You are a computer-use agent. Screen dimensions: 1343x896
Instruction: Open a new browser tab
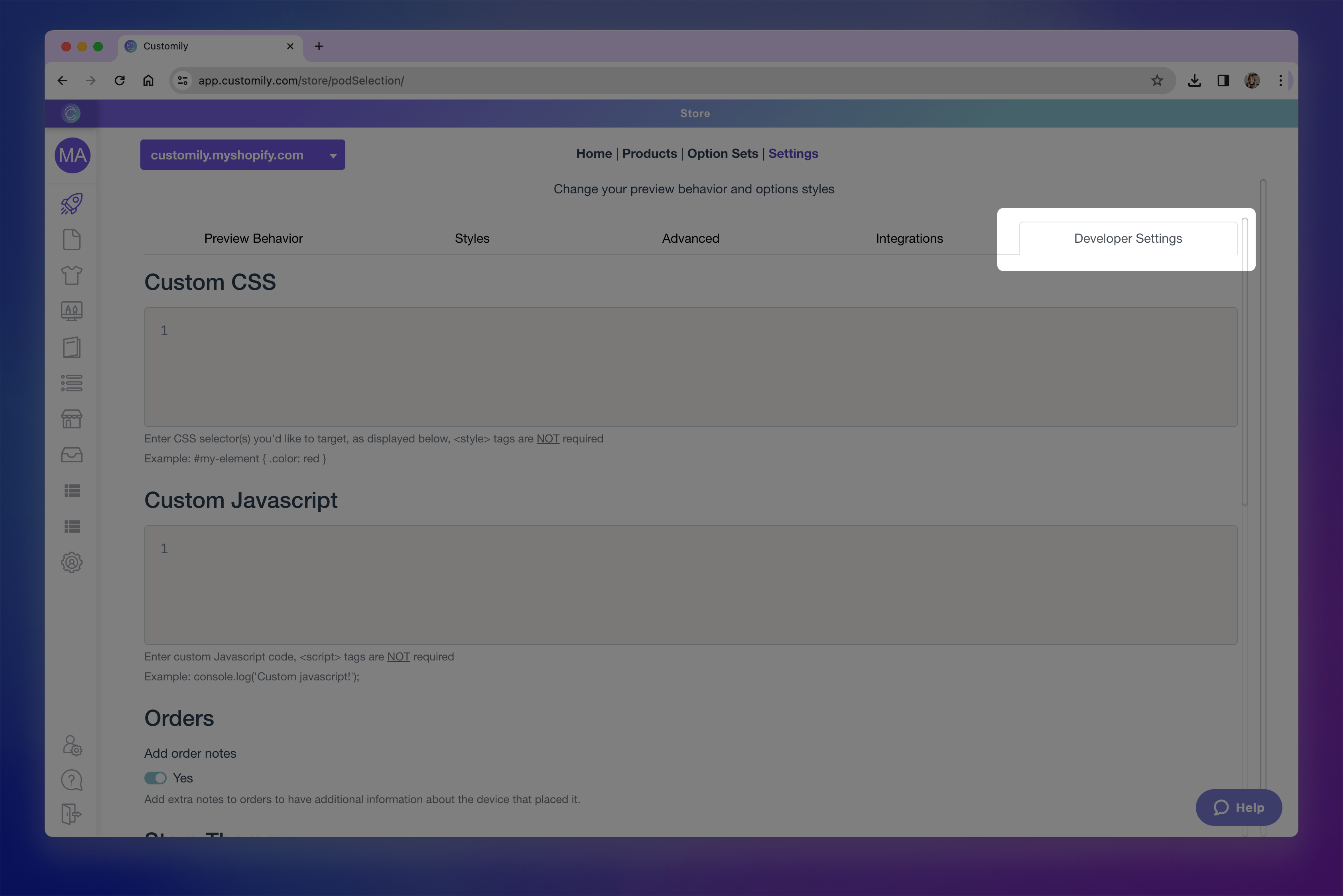click(319, 46)
